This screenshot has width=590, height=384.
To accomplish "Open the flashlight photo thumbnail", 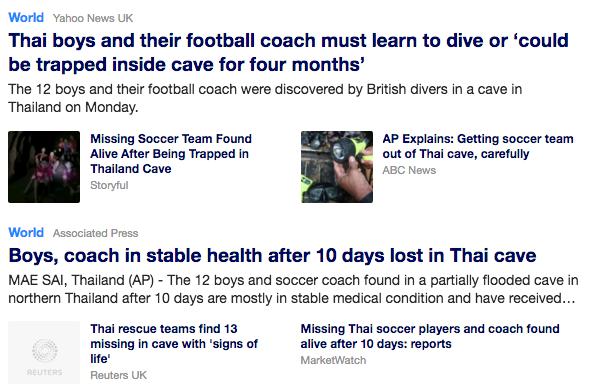I will (x=337, y=167).
